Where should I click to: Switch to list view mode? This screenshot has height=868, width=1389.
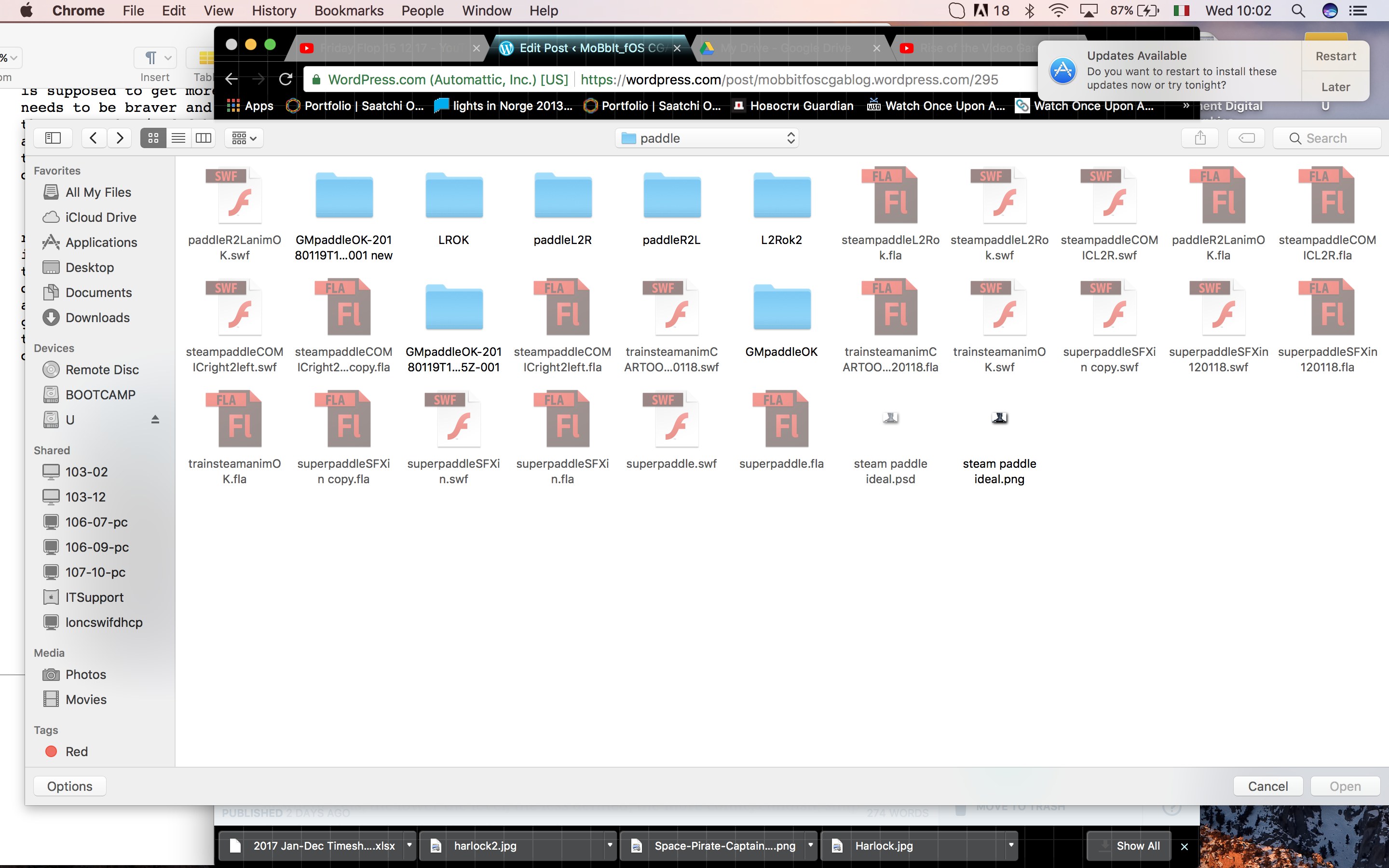pyautogui.click(x=178, y=138)
